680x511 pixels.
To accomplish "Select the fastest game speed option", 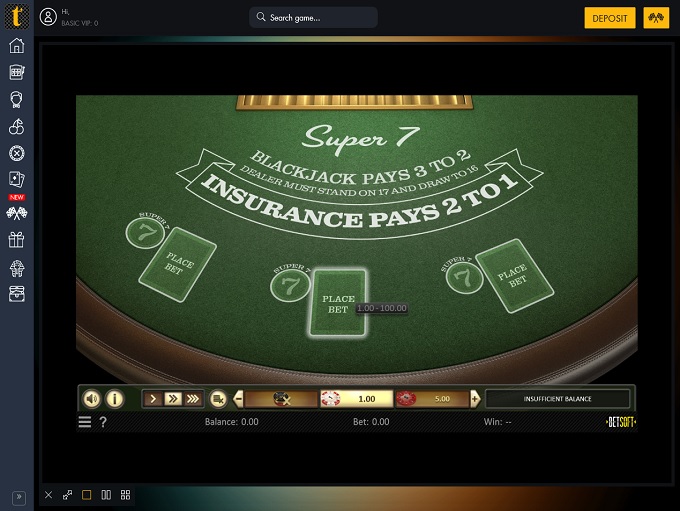I will tap(193, 399).
